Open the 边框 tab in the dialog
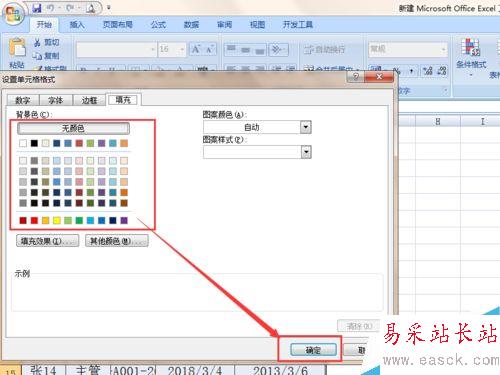This screenshot has height=375, width=500. pos(89,100)
